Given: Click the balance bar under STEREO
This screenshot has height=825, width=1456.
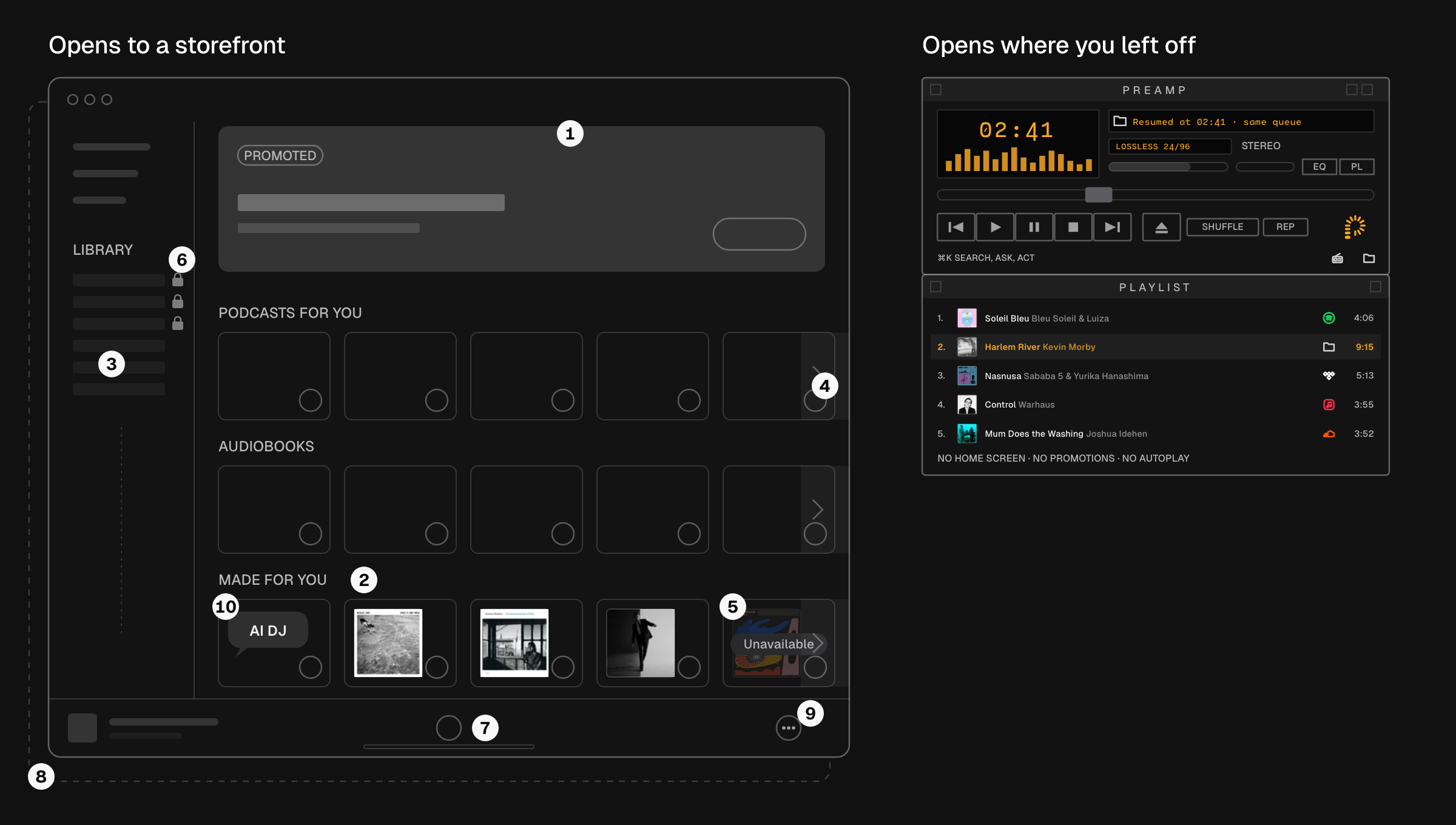Looking at the screenshot, I should pyautogui.click(x=1265, y=167).
